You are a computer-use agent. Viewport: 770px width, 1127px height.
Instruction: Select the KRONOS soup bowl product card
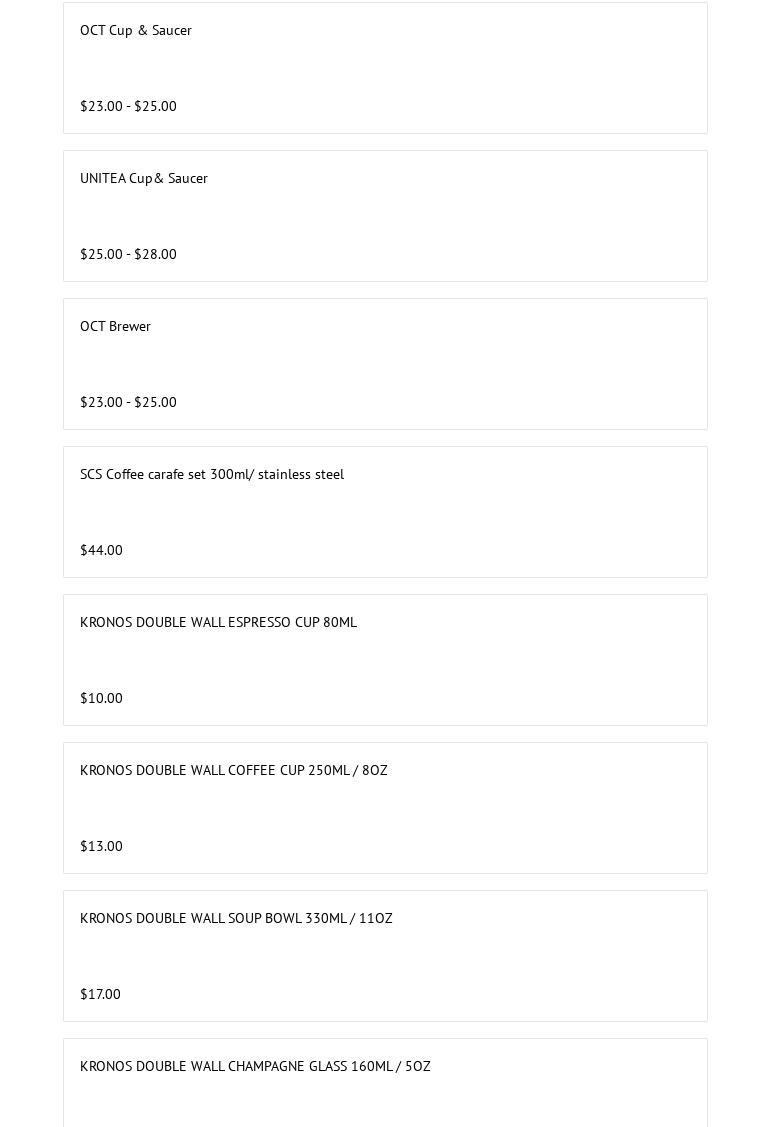pos(385,956)
